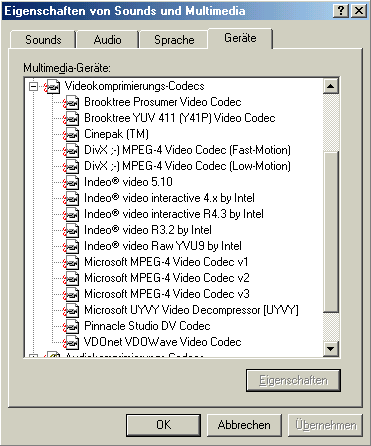
Task: Click the Übernehmen button
Action: pos(325,425)
